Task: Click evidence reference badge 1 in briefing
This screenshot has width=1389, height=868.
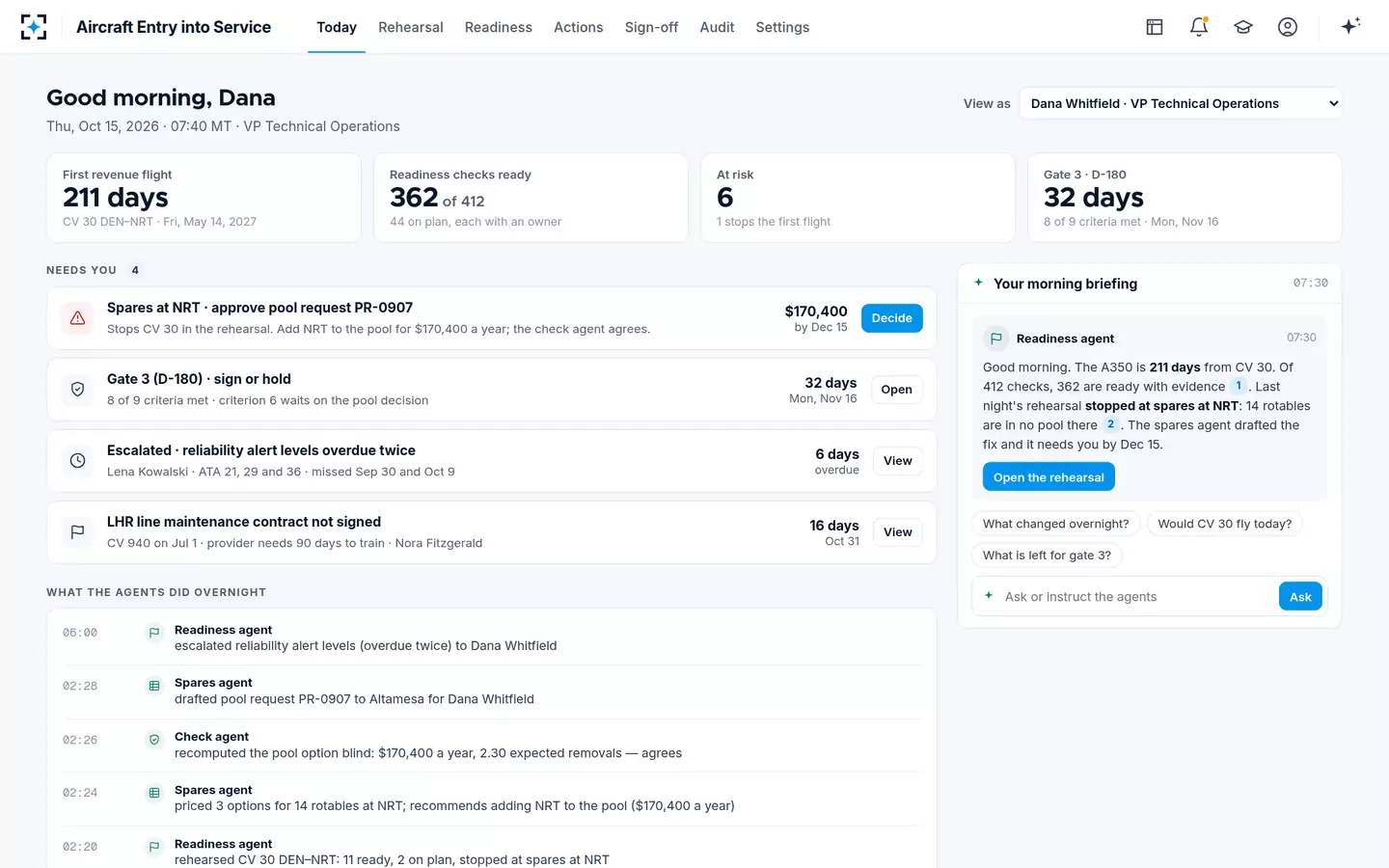Action: tap(1239, 386)
